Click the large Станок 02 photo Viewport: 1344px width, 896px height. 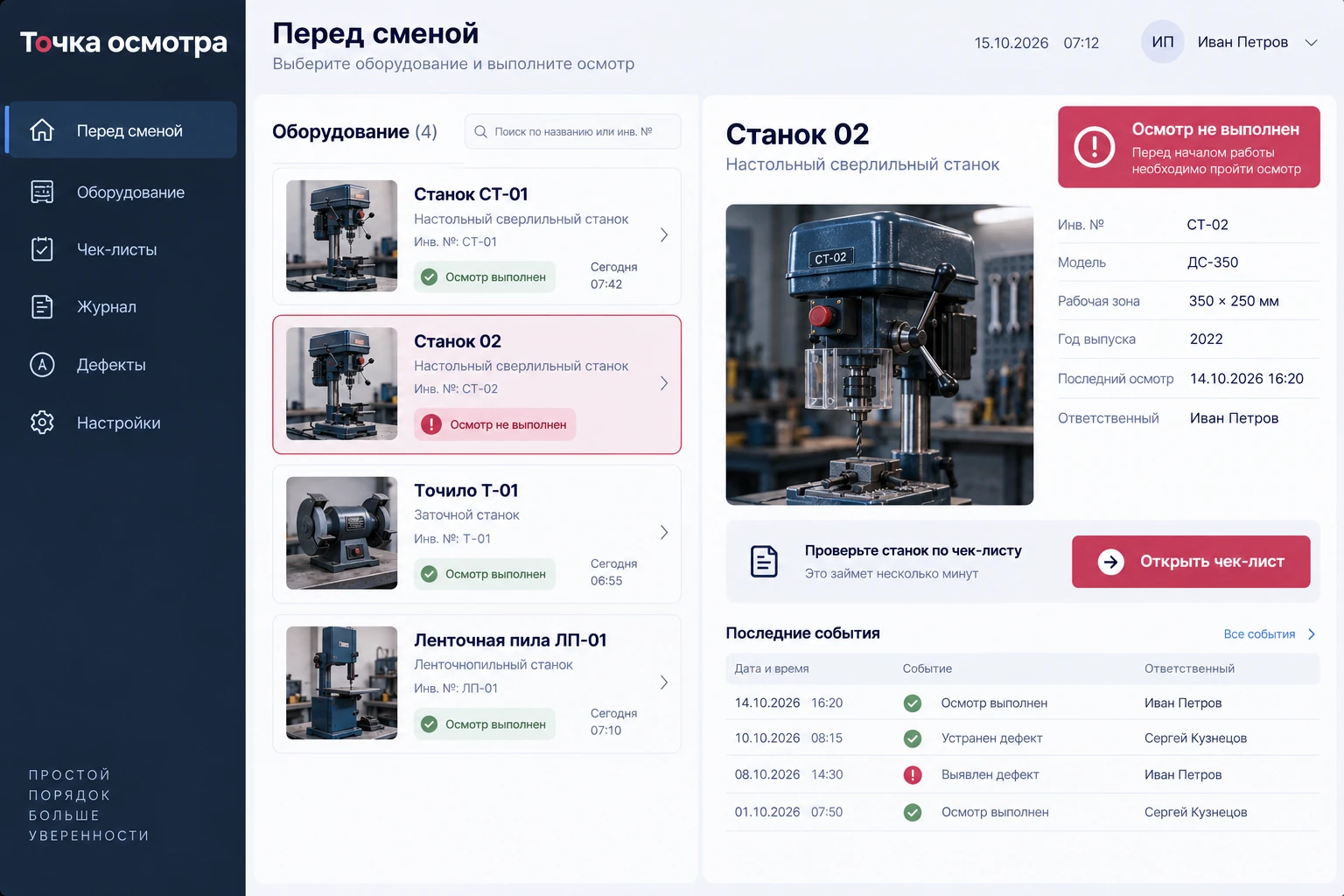[x=879, y=354]
